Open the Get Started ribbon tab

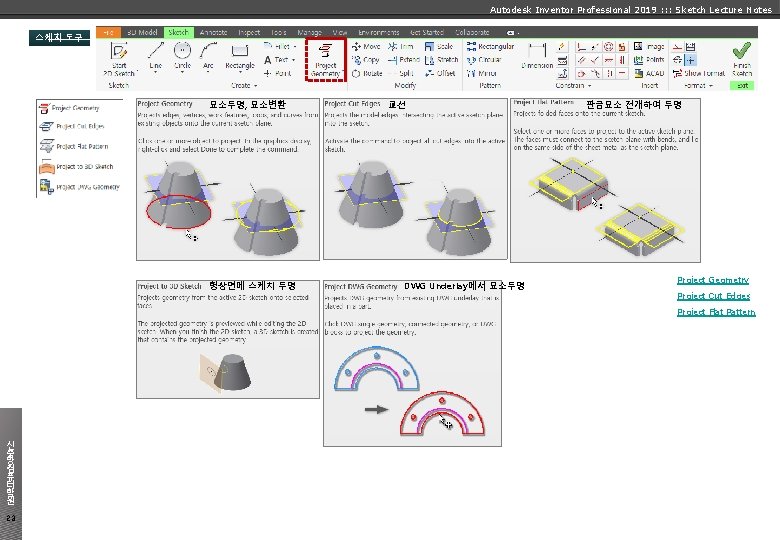(x=427, y=32)
